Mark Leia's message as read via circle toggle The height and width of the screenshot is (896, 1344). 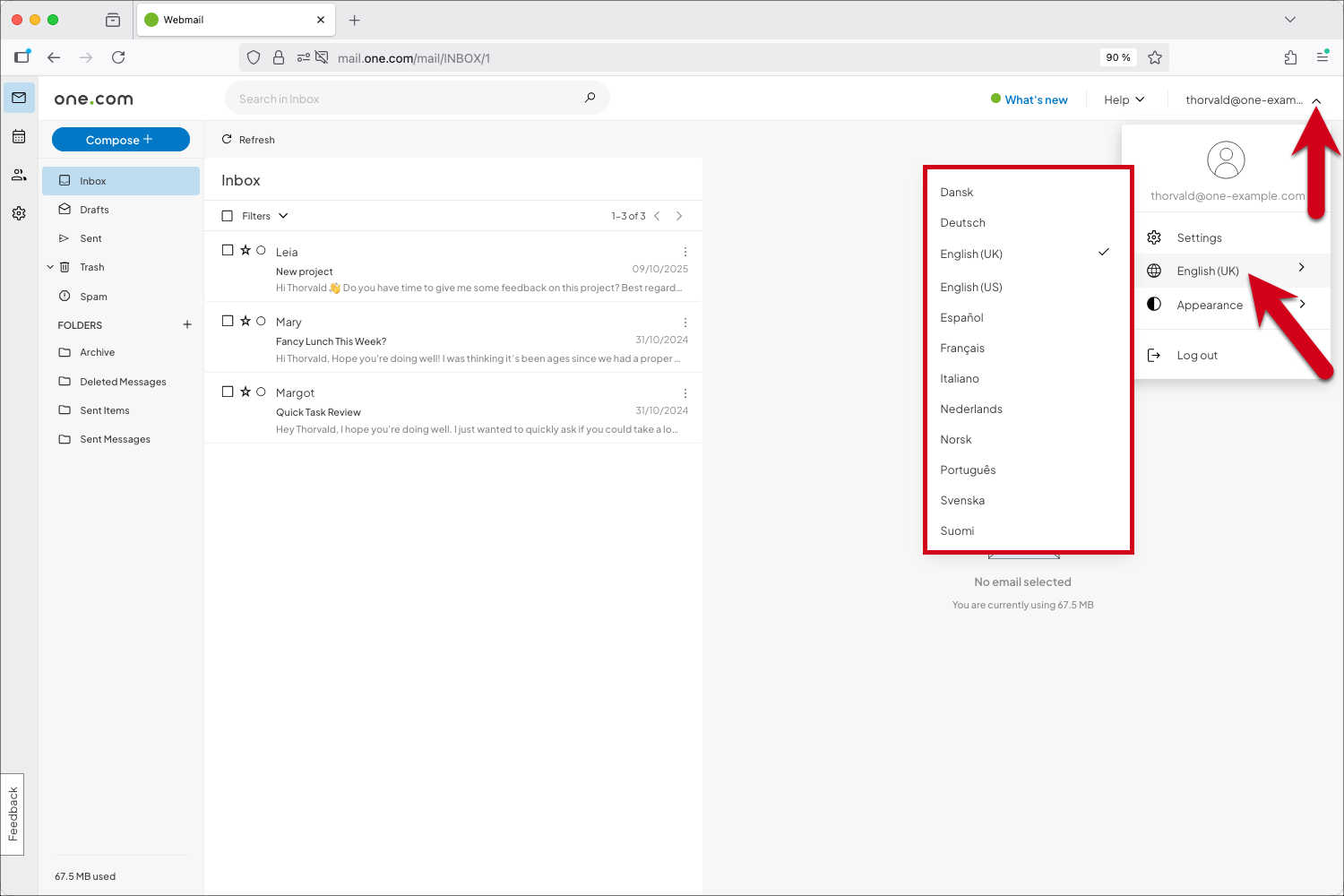261,250
